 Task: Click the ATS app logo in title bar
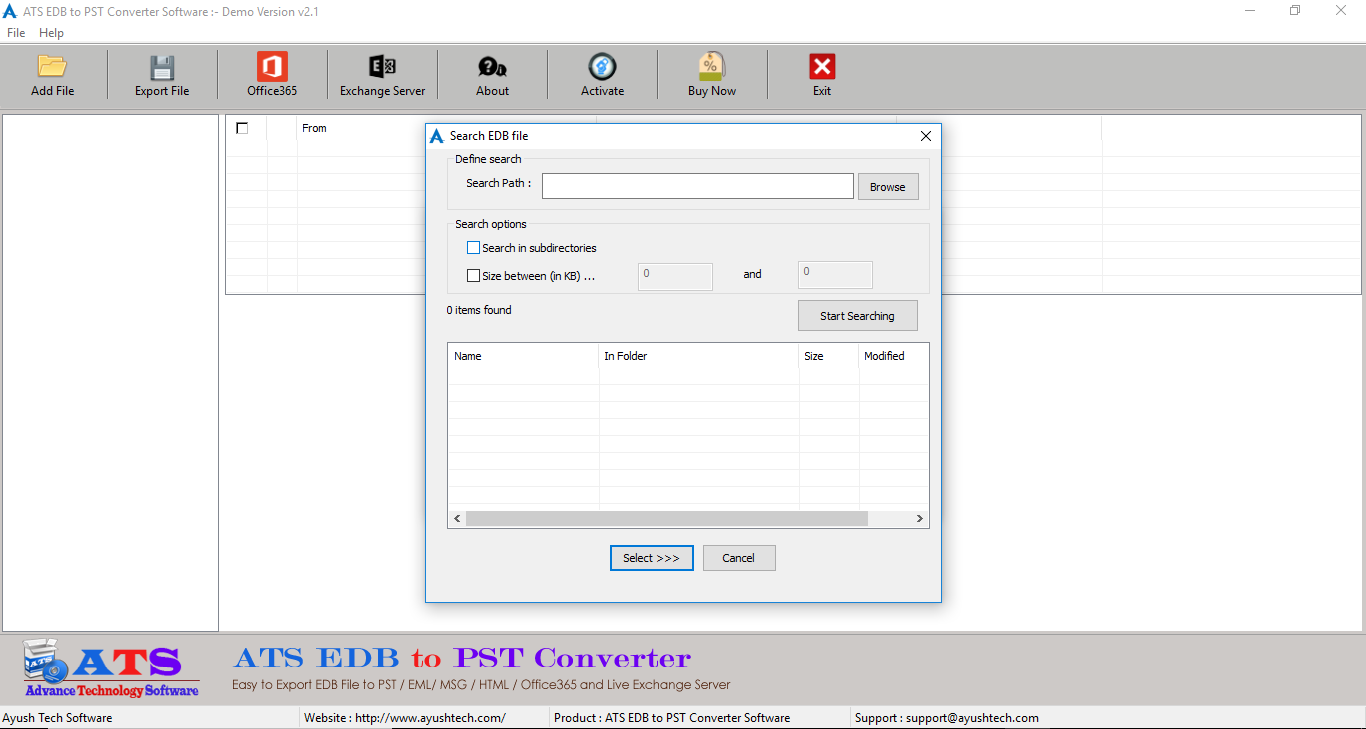click(x=10, y=12)
